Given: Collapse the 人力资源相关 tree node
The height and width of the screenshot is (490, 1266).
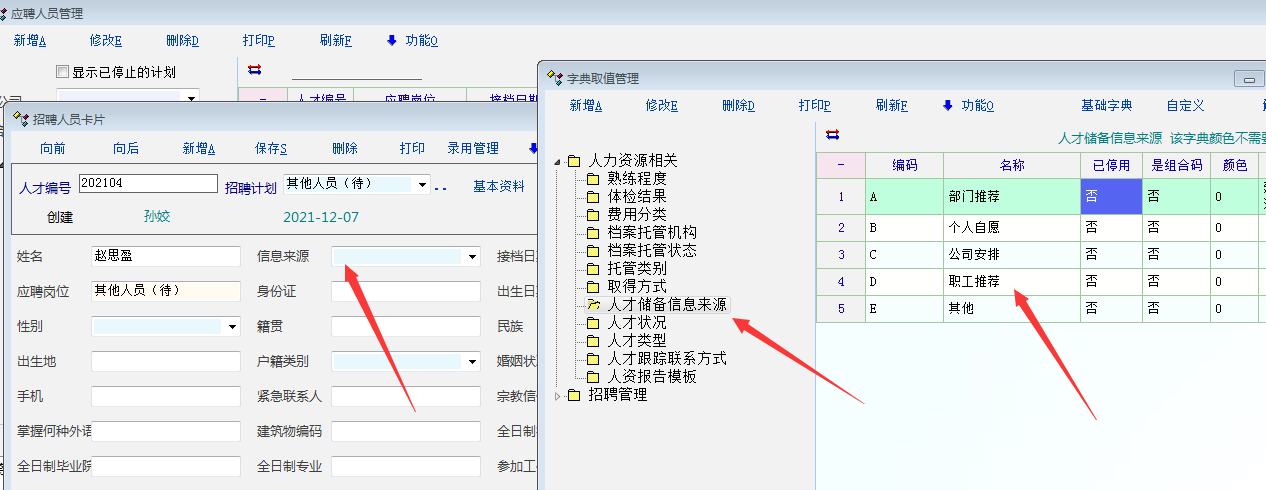Looking at the screenshot, I should [558, 161].
